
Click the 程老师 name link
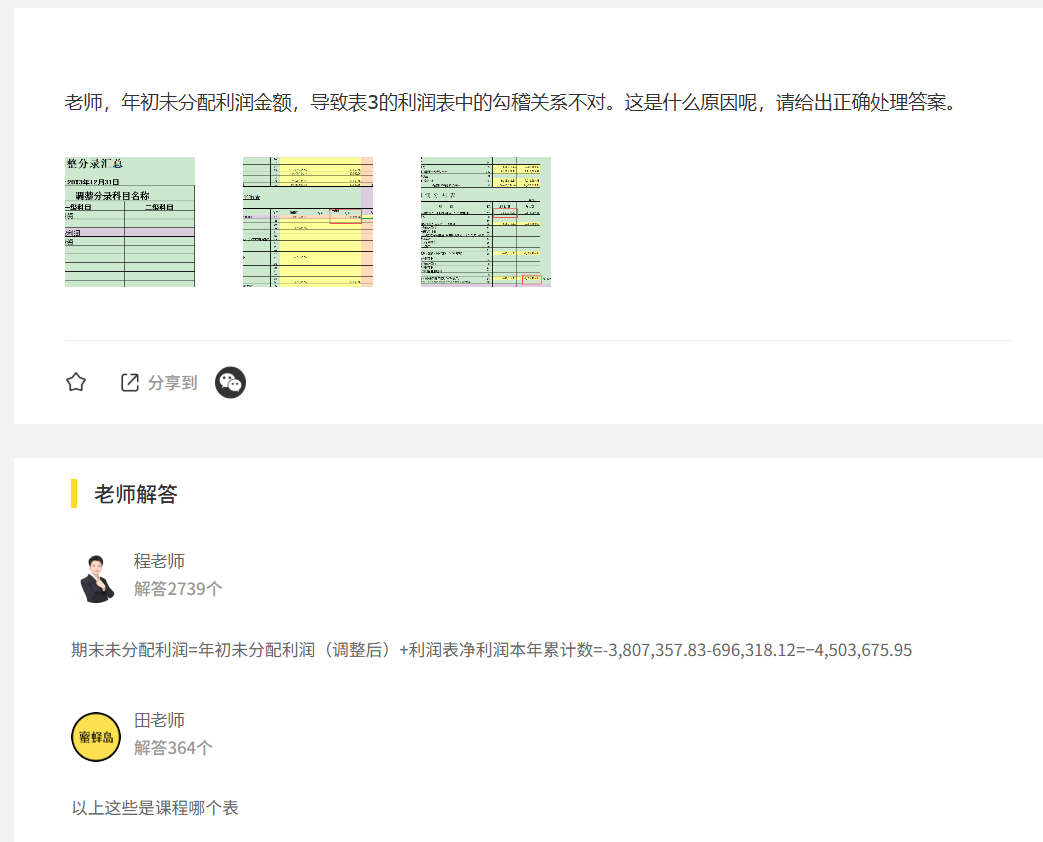coord(159,561)
